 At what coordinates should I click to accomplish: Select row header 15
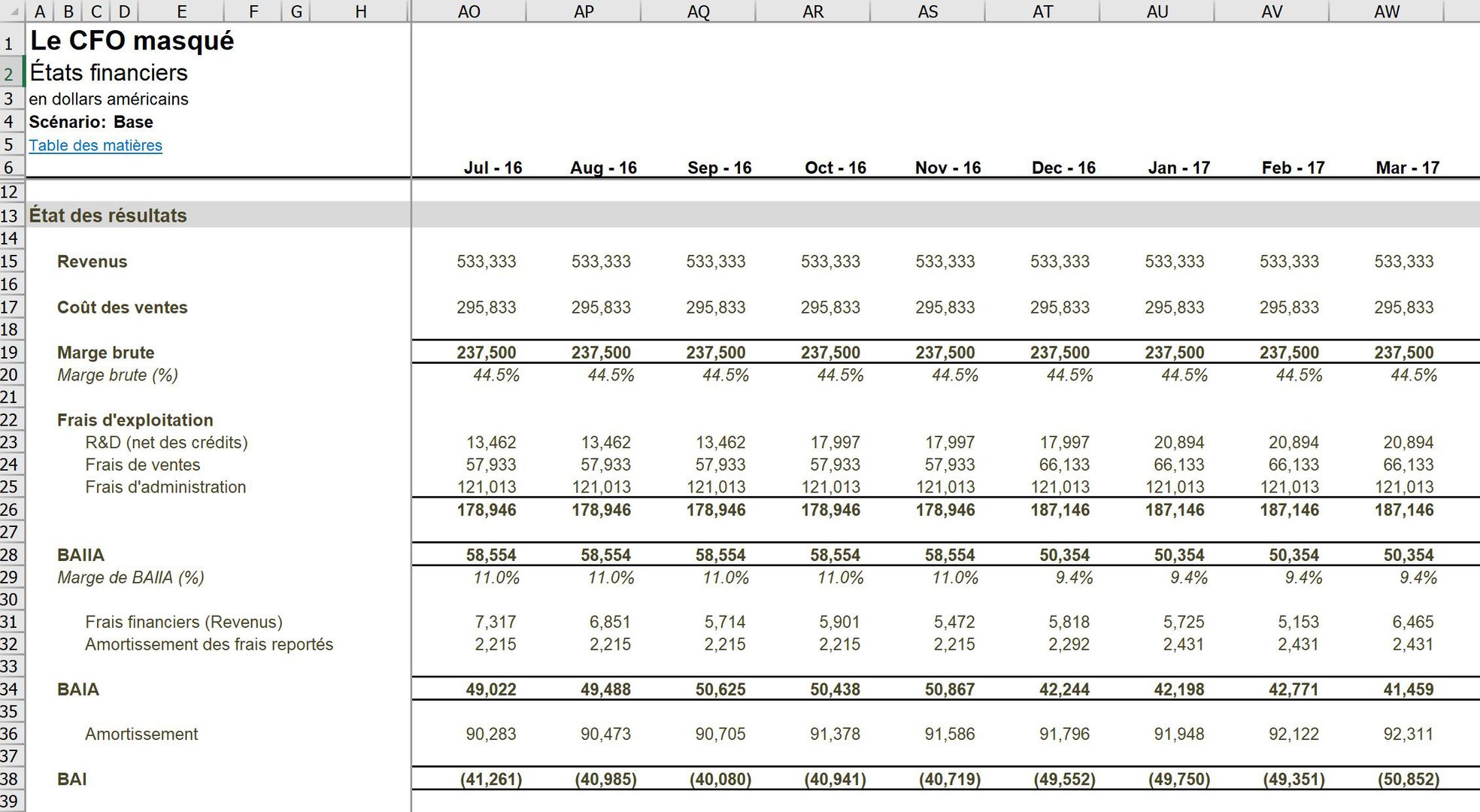(x=12, y=262)
